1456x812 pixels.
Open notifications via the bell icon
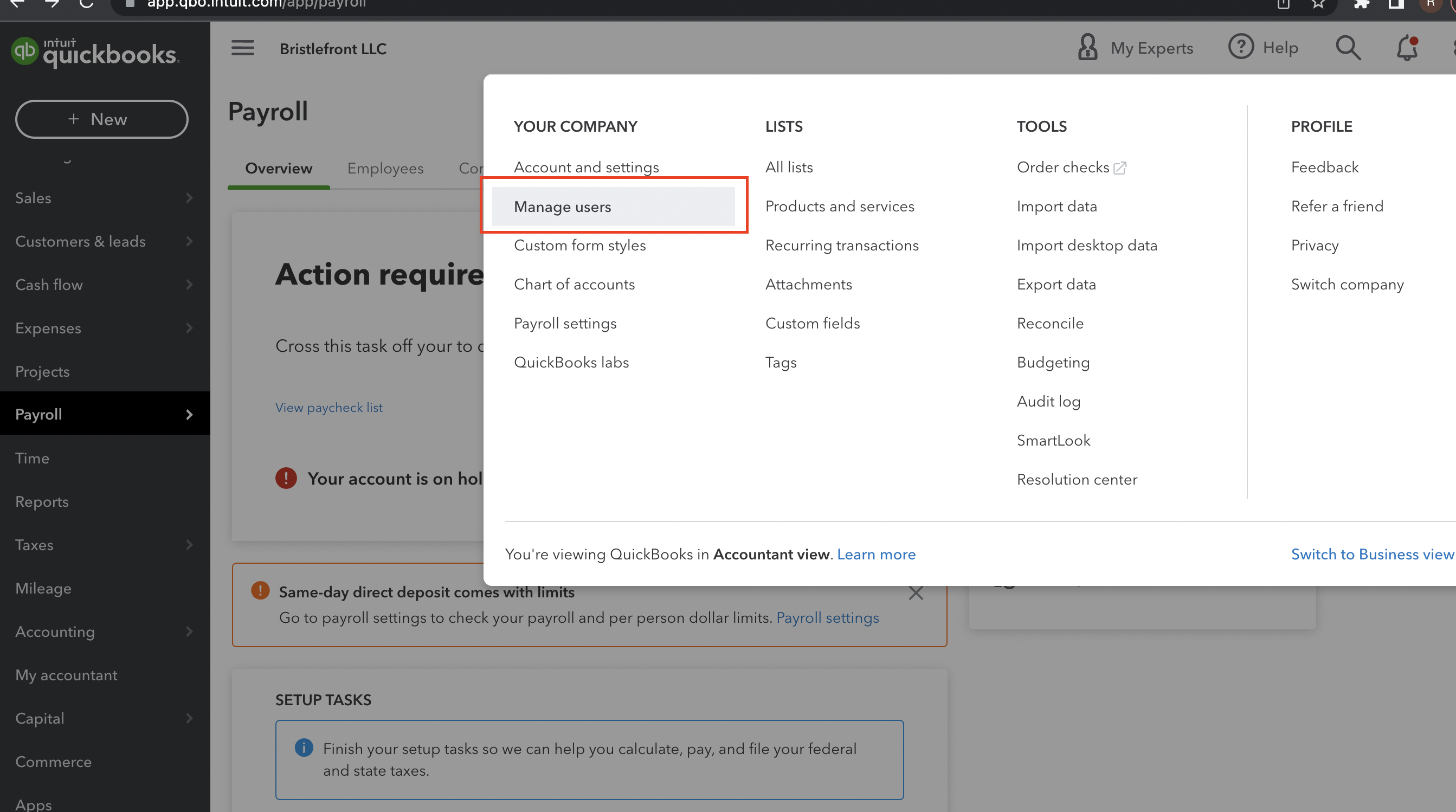1407,48
